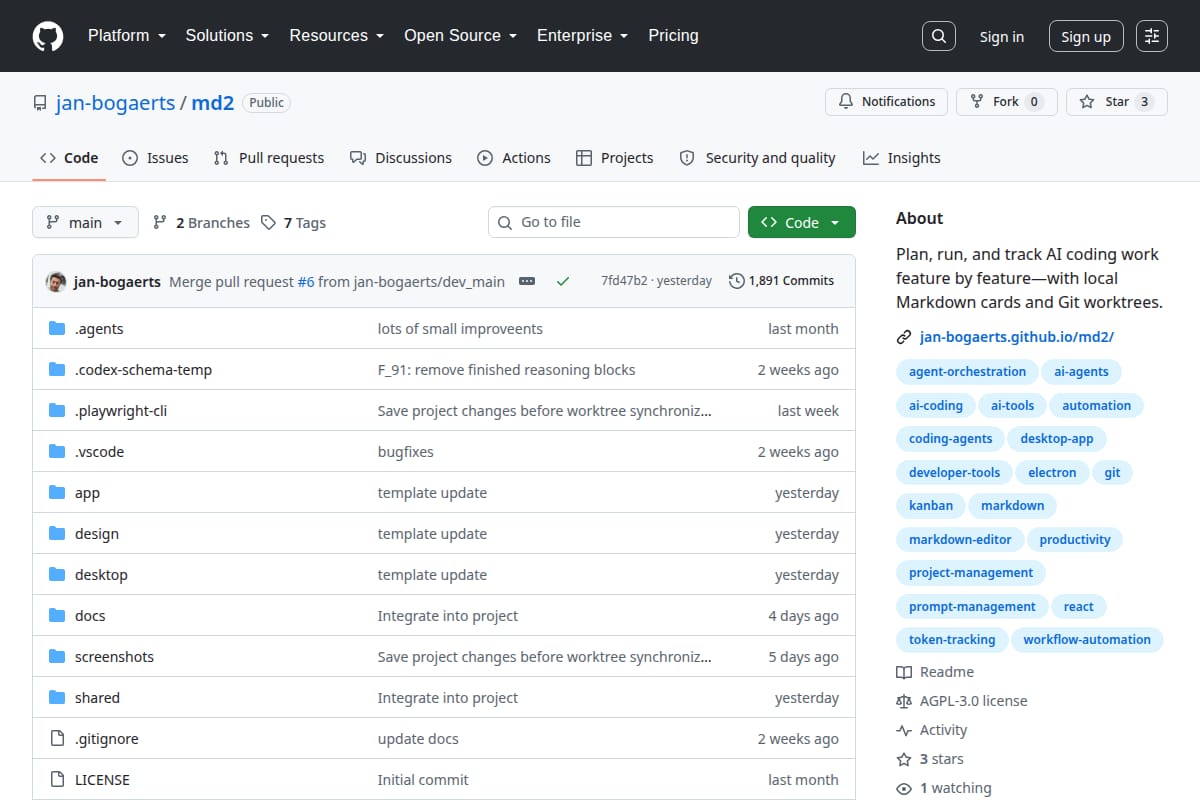Select the electron topic tag
The image size is (1200, 800).
click(x=1052, y=472)
